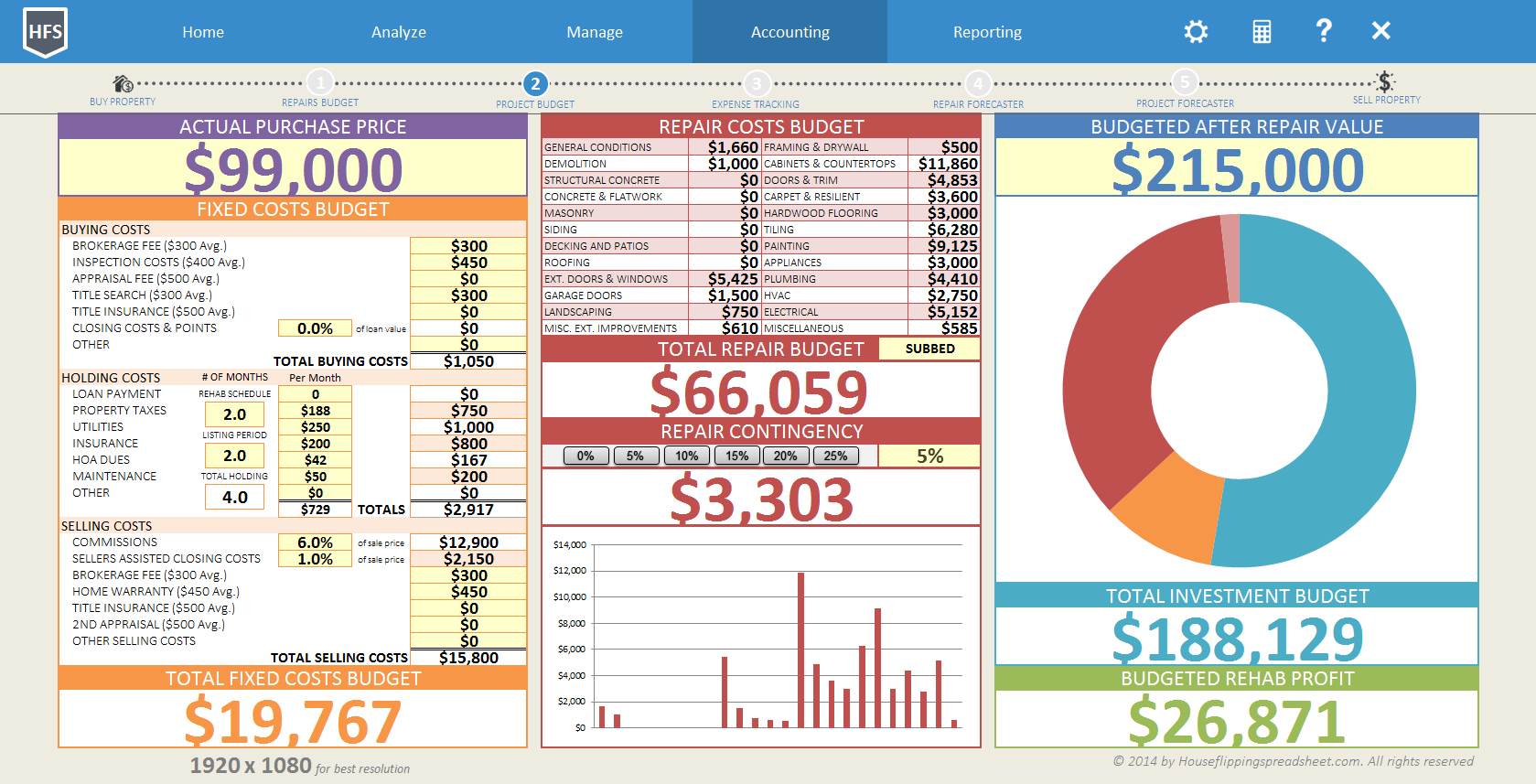This screenshot has width=1536, height=784.
Task: Open the calculator icon
Action: coord(1262,32)
